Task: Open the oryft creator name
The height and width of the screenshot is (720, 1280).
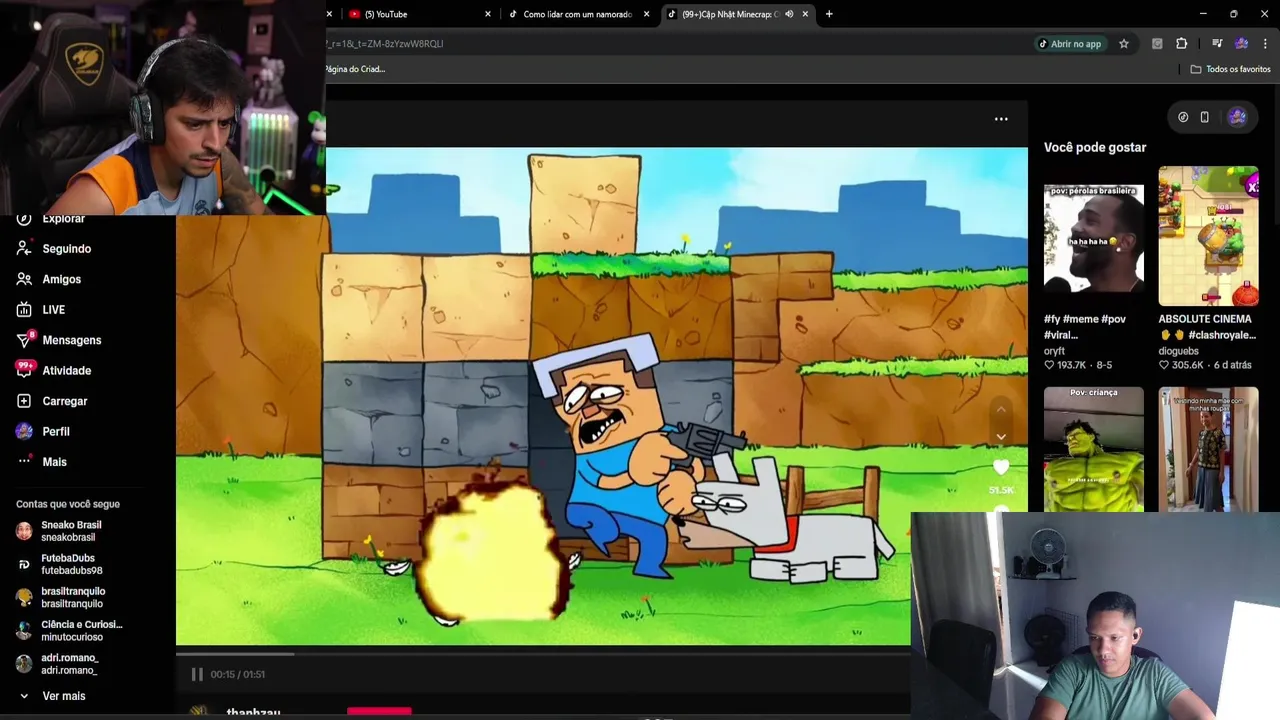Action: 1054,351
